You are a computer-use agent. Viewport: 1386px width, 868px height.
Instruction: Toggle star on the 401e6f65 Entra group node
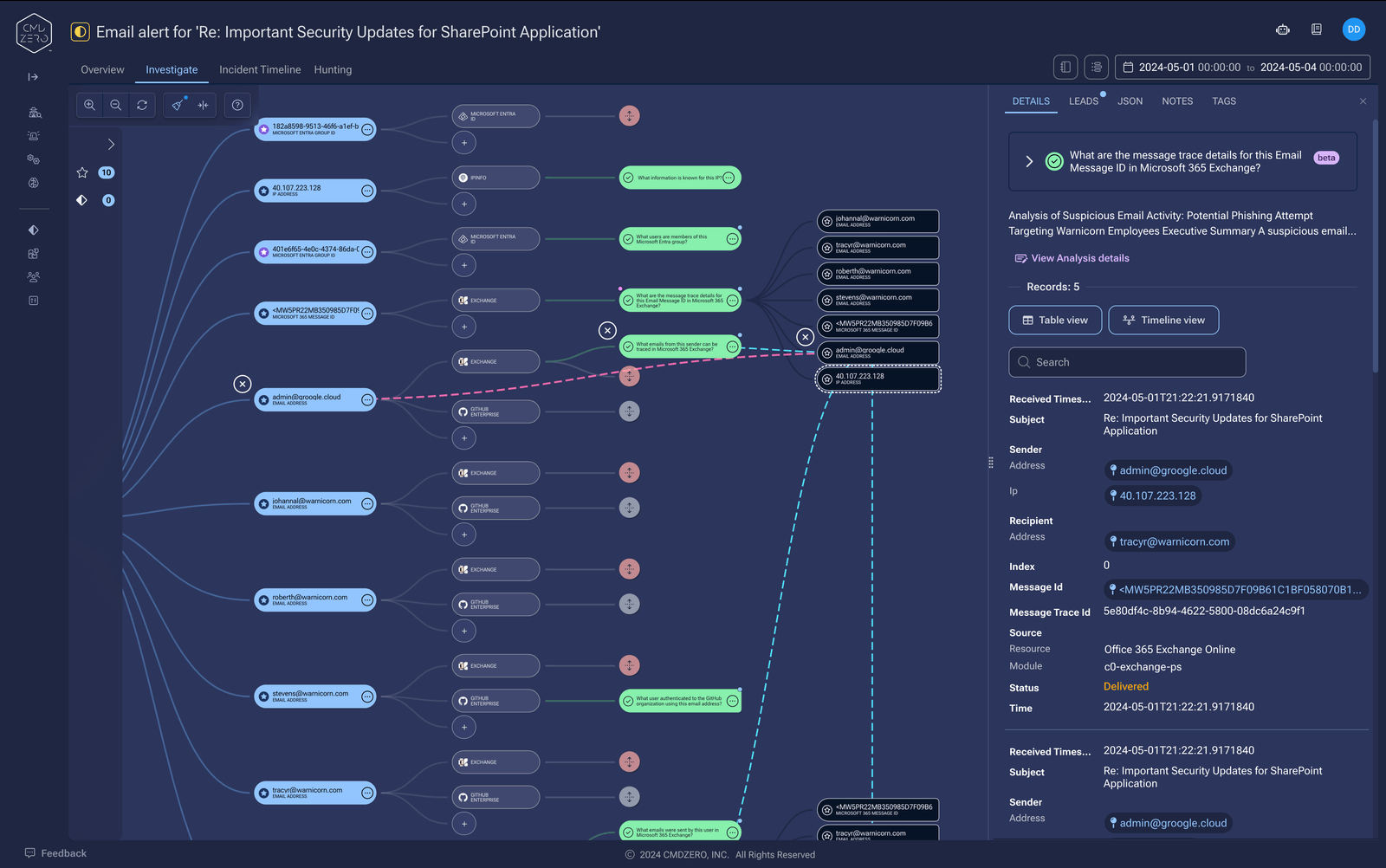pyautogui.click(x=264, y=252)
